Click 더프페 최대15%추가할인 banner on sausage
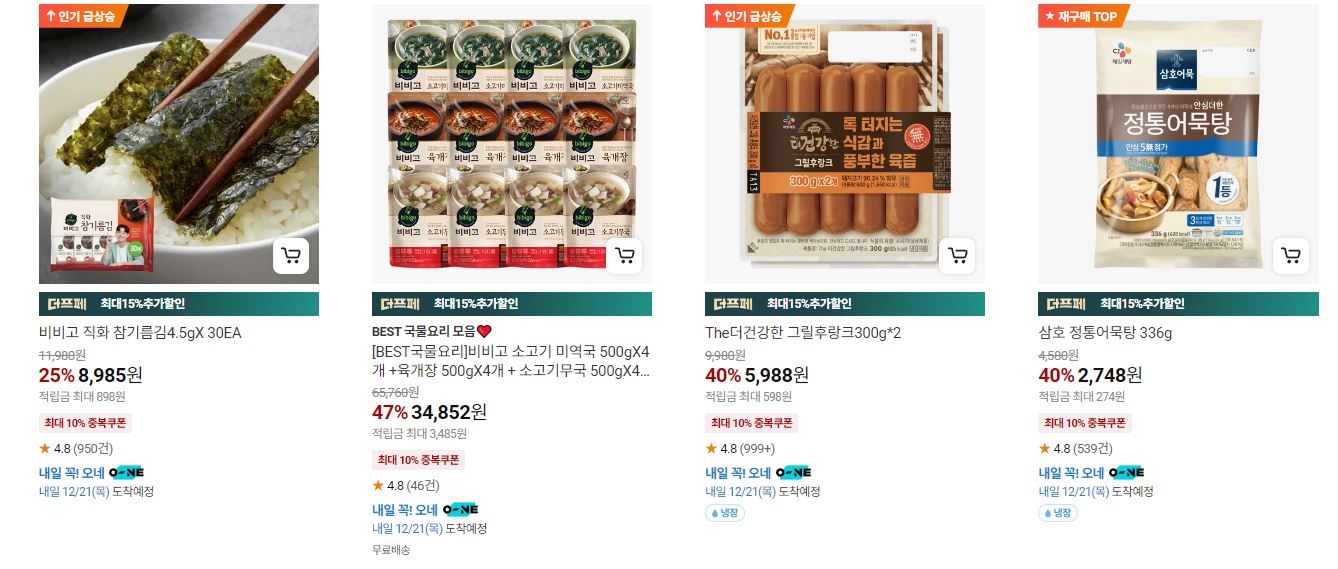The image size is (1338, 569). [845, 304]
